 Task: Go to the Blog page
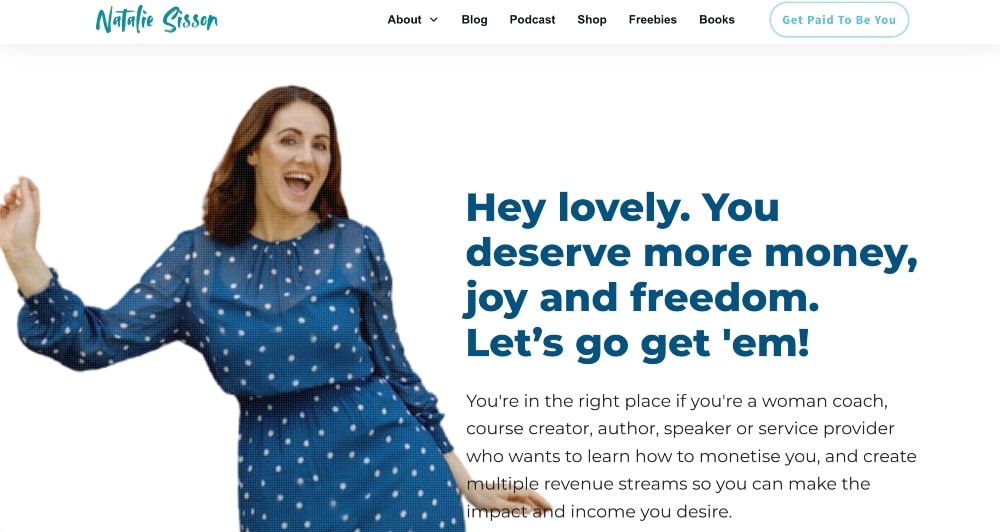(474, 20)
